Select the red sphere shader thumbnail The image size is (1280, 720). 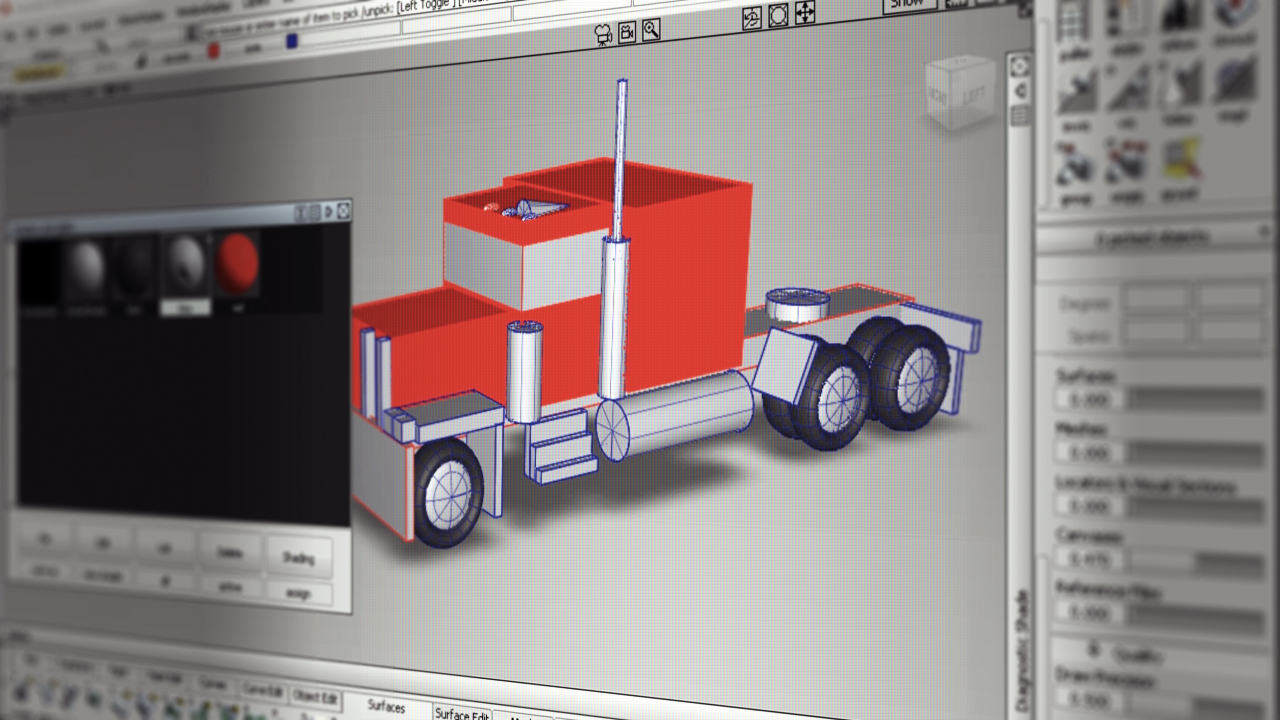click(238, 264)
